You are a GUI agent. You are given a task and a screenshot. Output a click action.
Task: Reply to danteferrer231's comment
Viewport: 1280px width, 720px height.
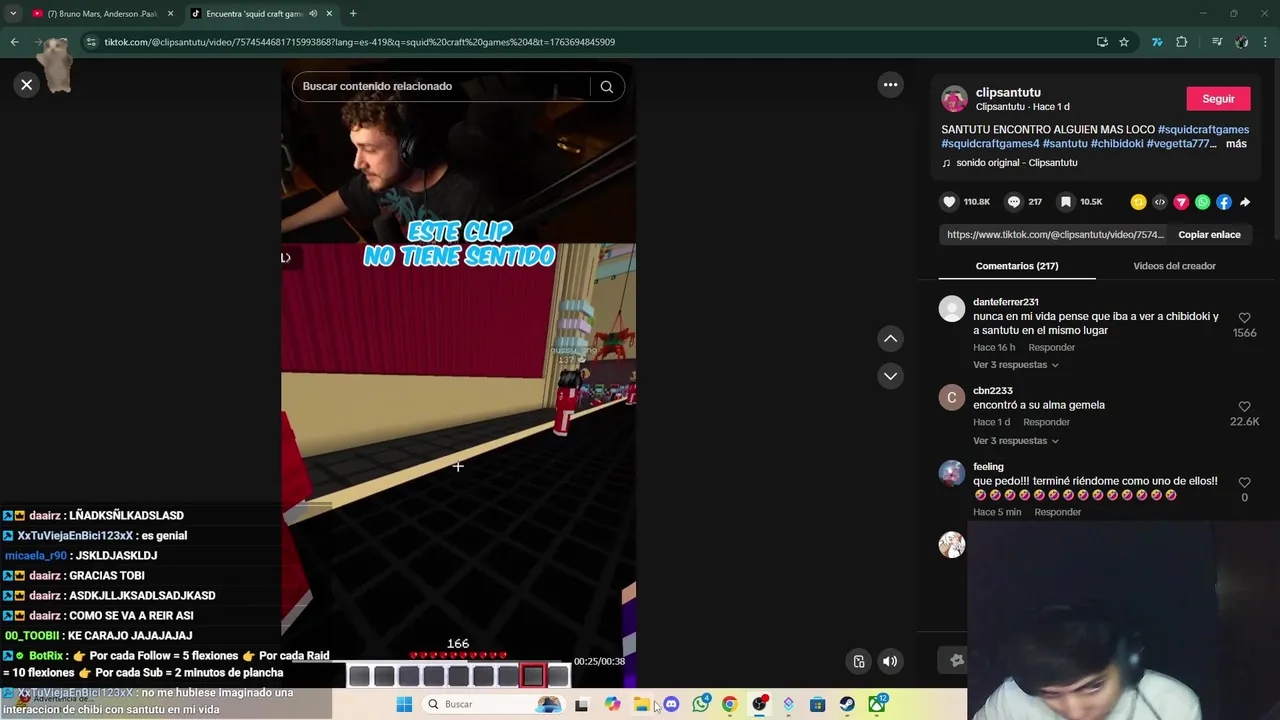pos(1052,348)
